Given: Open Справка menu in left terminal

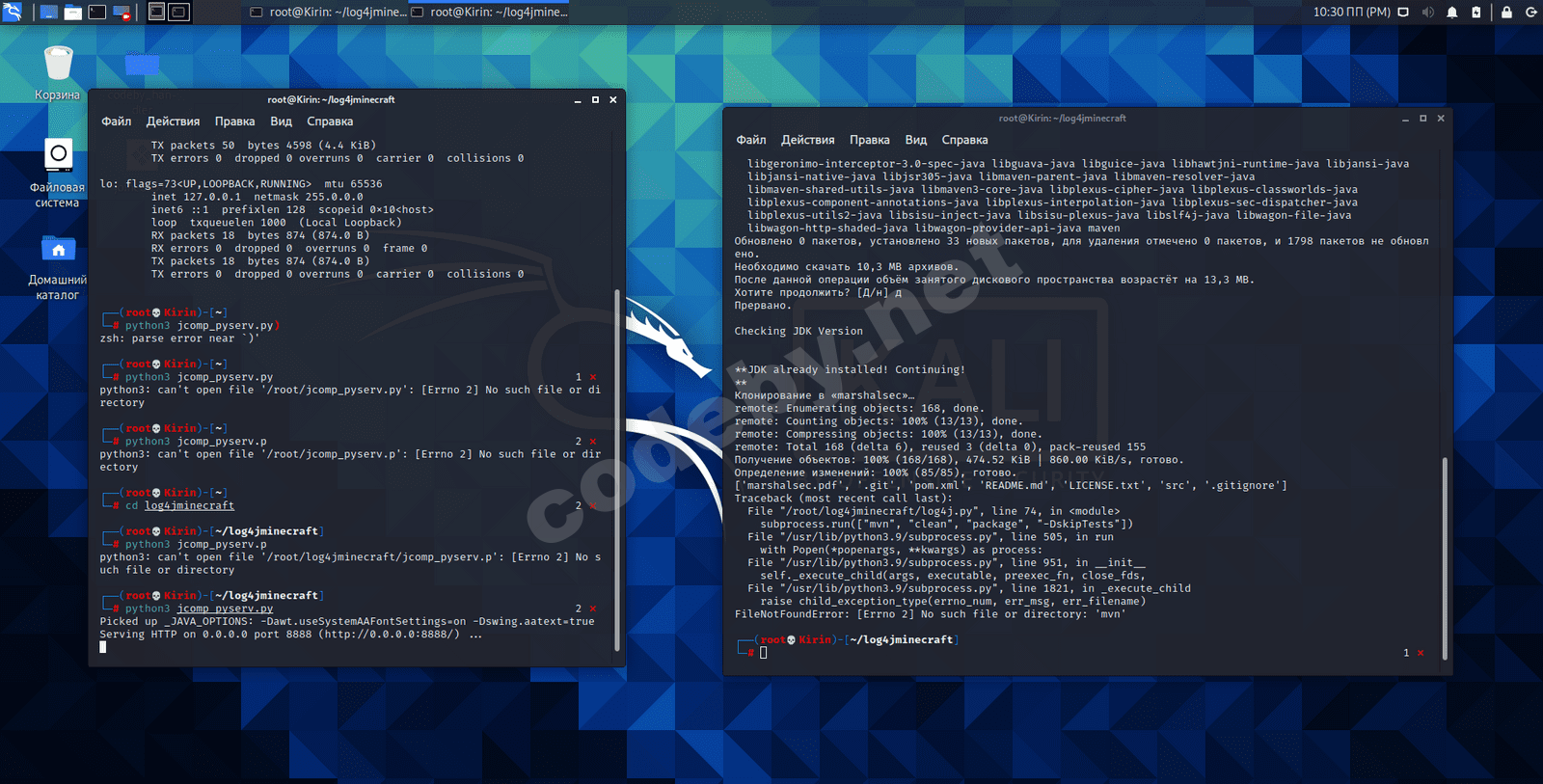Looking at the screenshot, I should click(330, 122).
